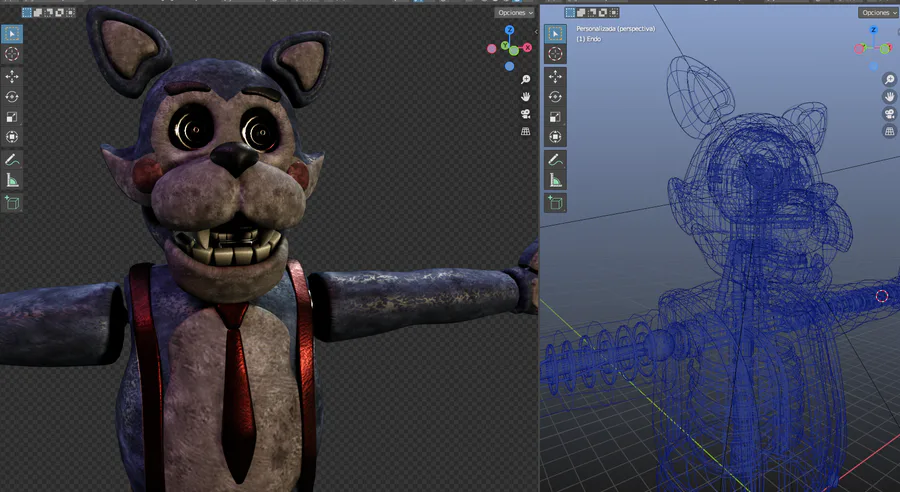
Task: Enable 'invert selection' mode in left viewport header
Action: click(59, 12)
